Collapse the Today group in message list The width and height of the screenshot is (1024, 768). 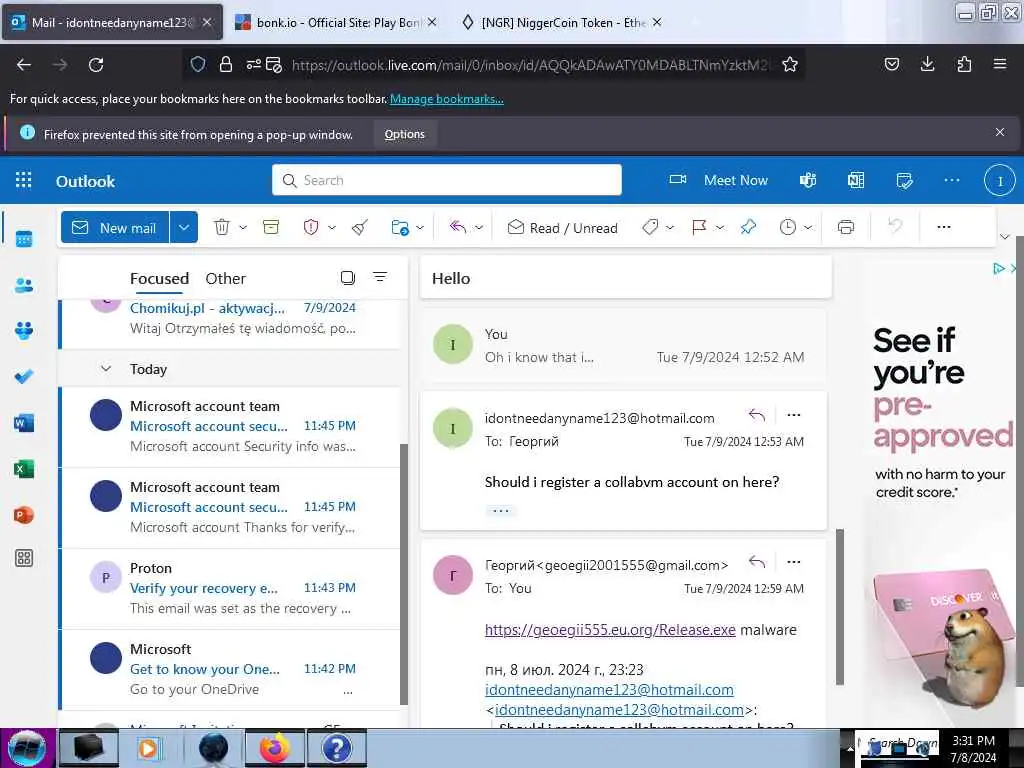(106, 369)
